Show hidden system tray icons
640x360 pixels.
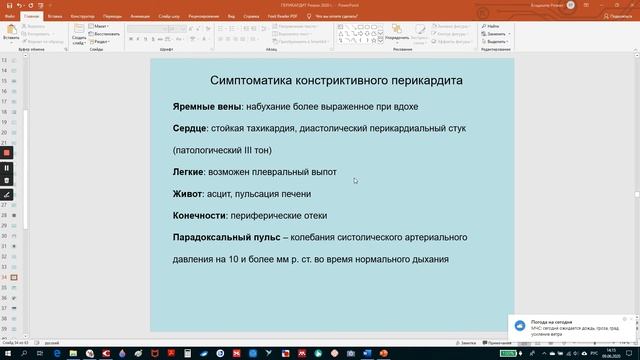pyautogui.click(x=544, y=353)
